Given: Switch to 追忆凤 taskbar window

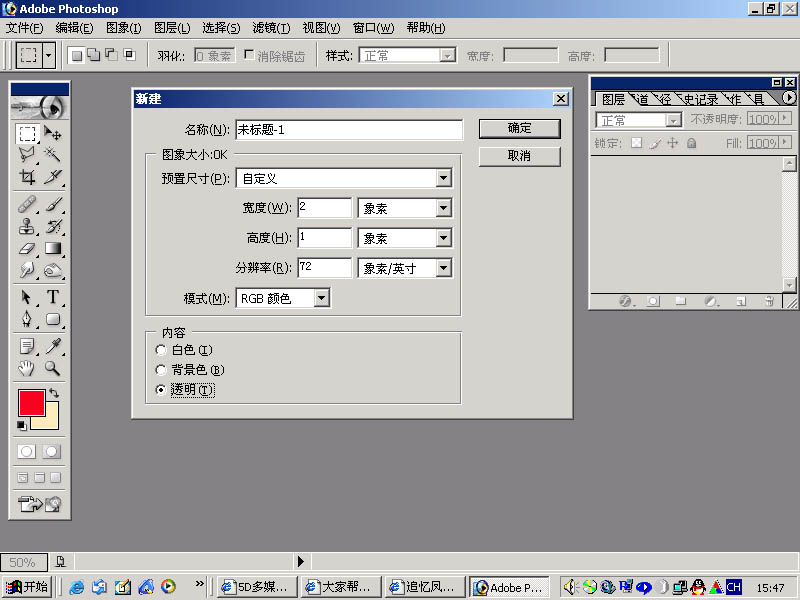Looking at the screenshot, I should point(424,587).
